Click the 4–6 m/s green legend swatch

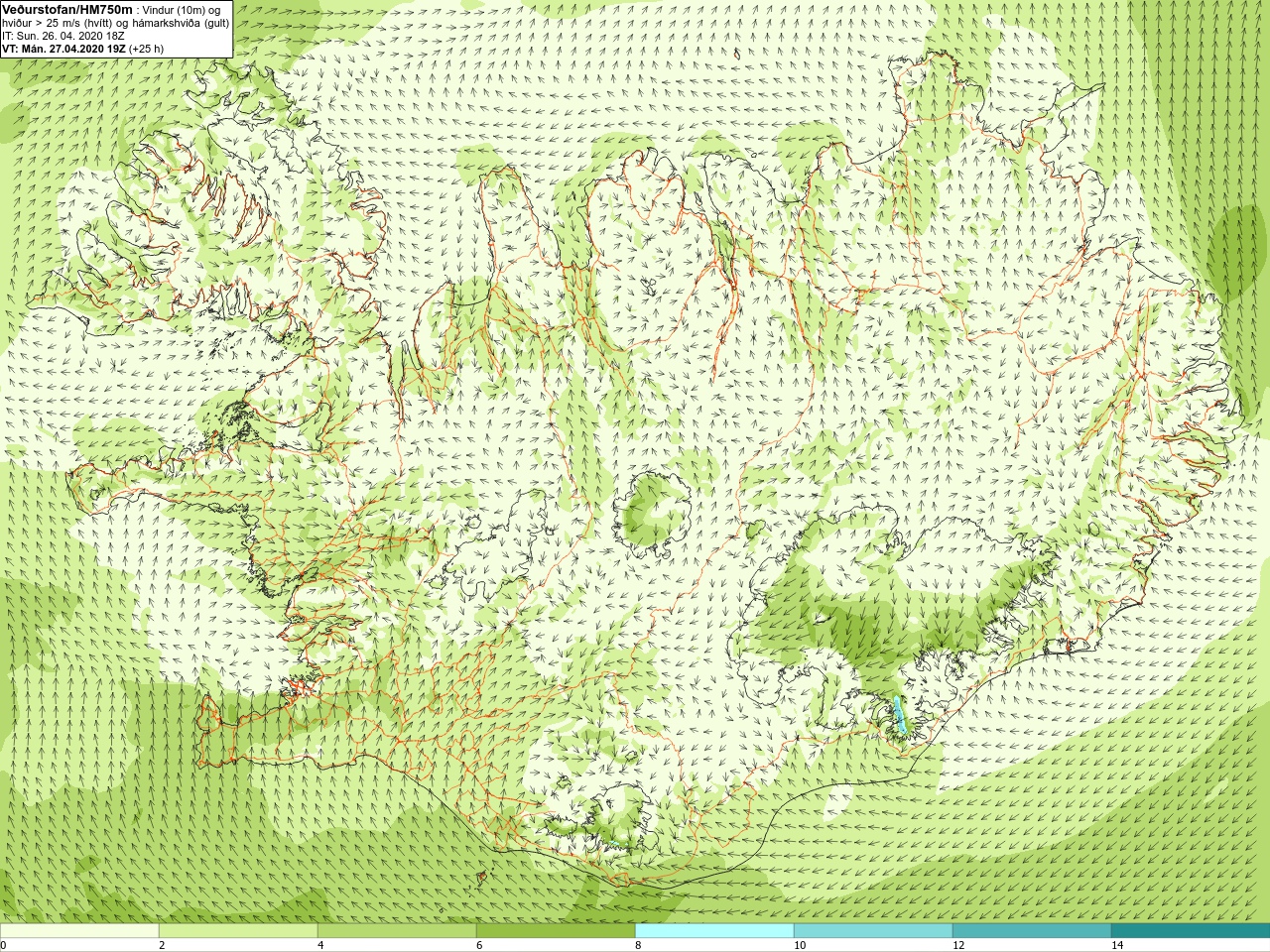pyautogui.click(x=397, y=931)
